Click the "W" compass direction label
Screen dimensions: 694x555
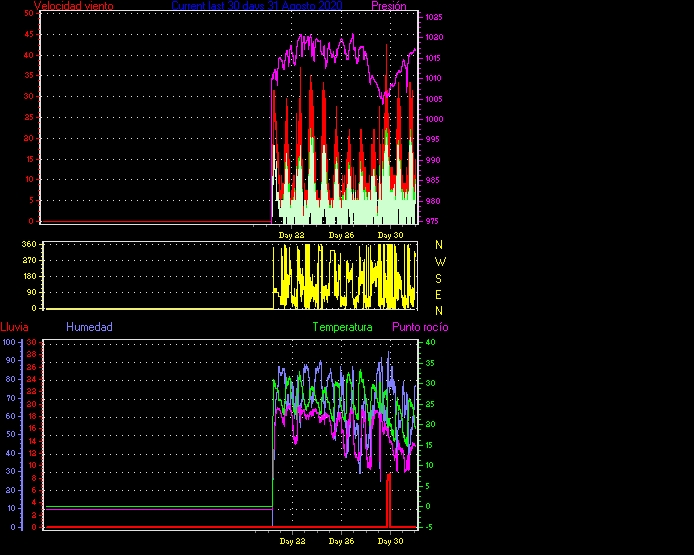[x=440, y=262]
